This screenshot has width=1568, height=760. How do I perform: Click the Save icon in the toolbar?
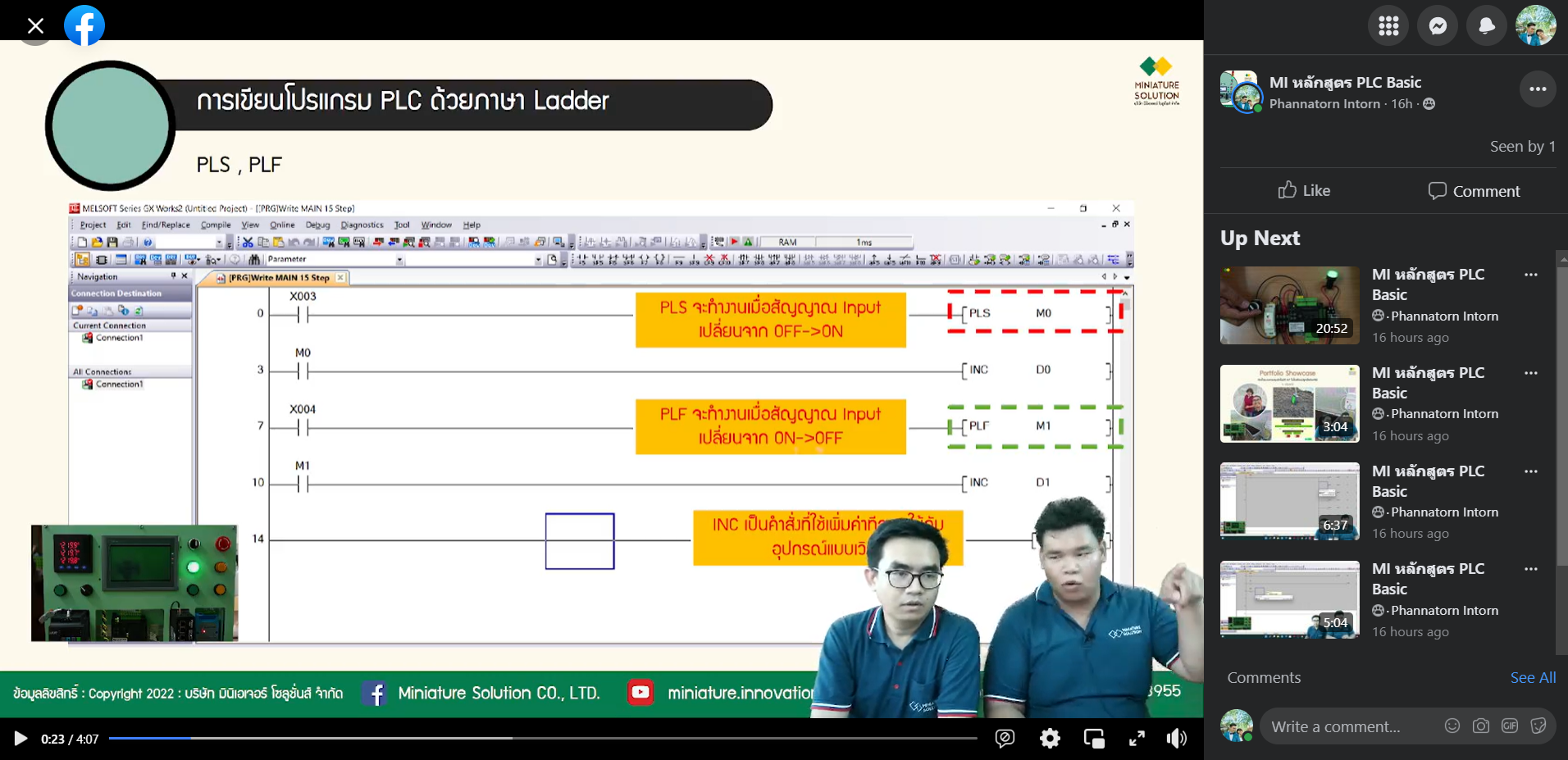pos(112,242)
